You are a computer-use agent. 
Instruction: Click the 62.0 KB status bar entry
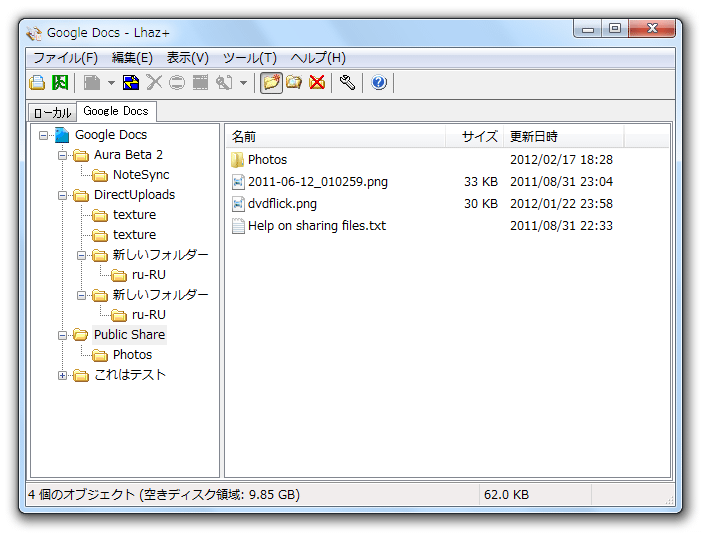(506, 495)
